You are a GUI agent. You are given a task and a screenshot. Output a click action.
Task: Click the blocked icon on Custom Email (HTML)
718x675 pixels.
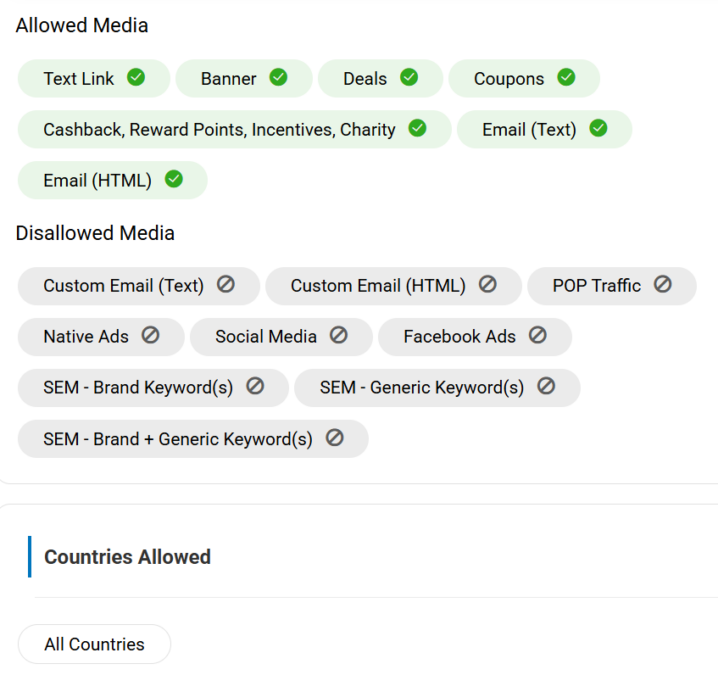pos(488,284)
